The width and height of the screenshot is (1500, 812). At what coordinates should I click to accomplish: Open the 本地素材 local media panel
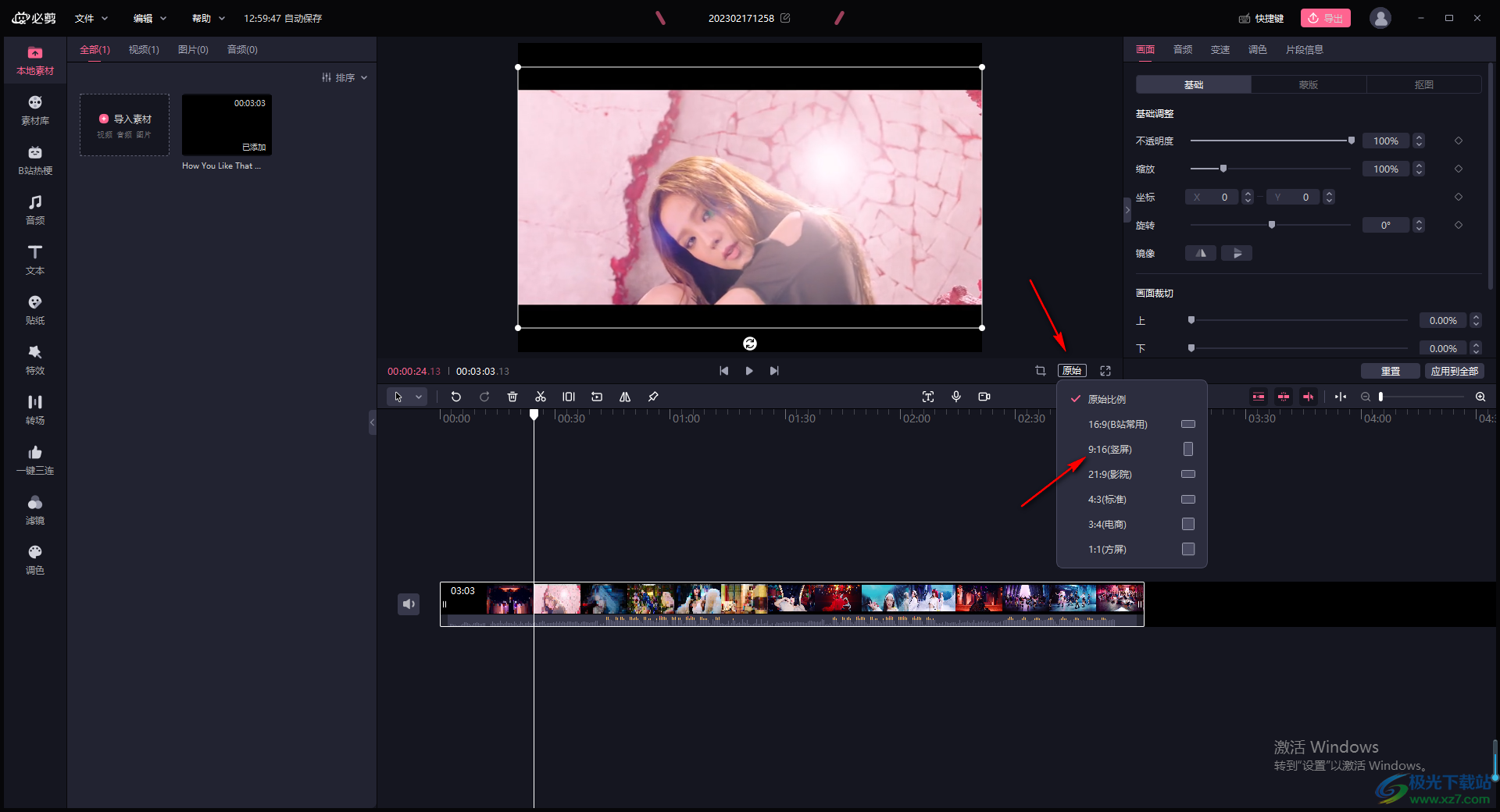coord(35,61)
